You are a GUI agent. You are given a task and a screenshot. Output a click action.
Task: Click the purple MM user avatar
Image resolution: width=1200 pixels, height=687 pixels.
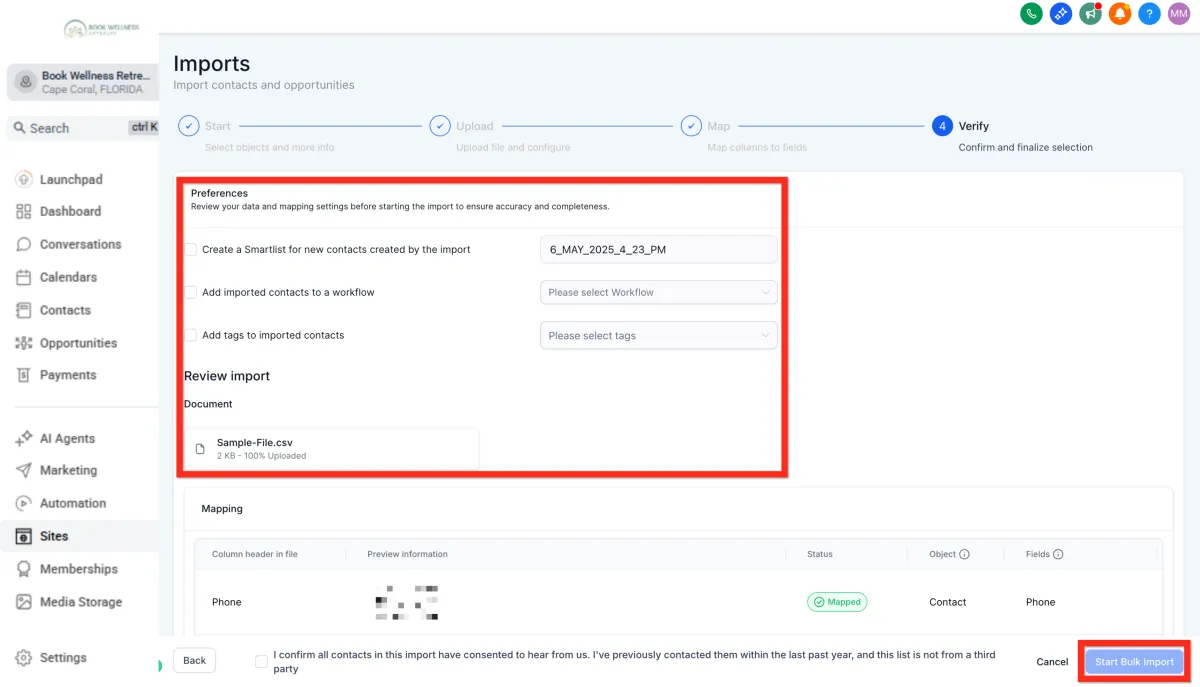pos(1179,14)
